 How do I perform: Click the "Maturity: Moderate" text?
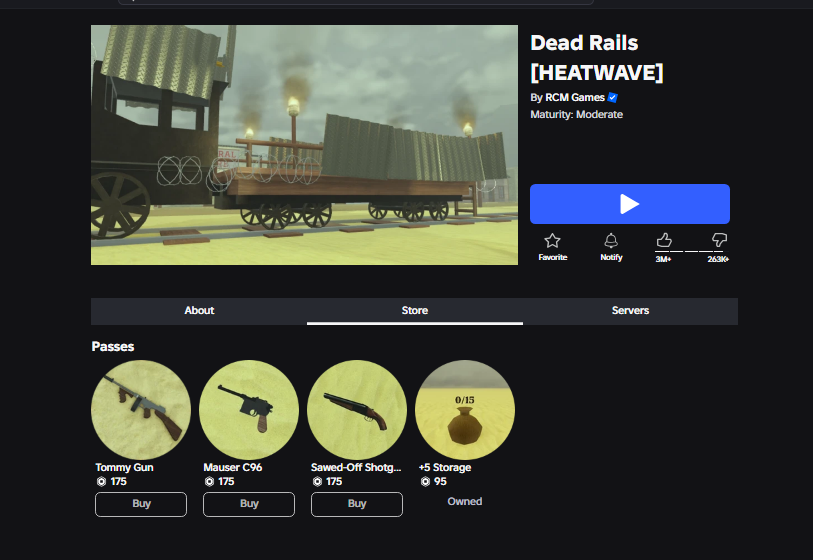pyautogui.click(x=577, y=115)
